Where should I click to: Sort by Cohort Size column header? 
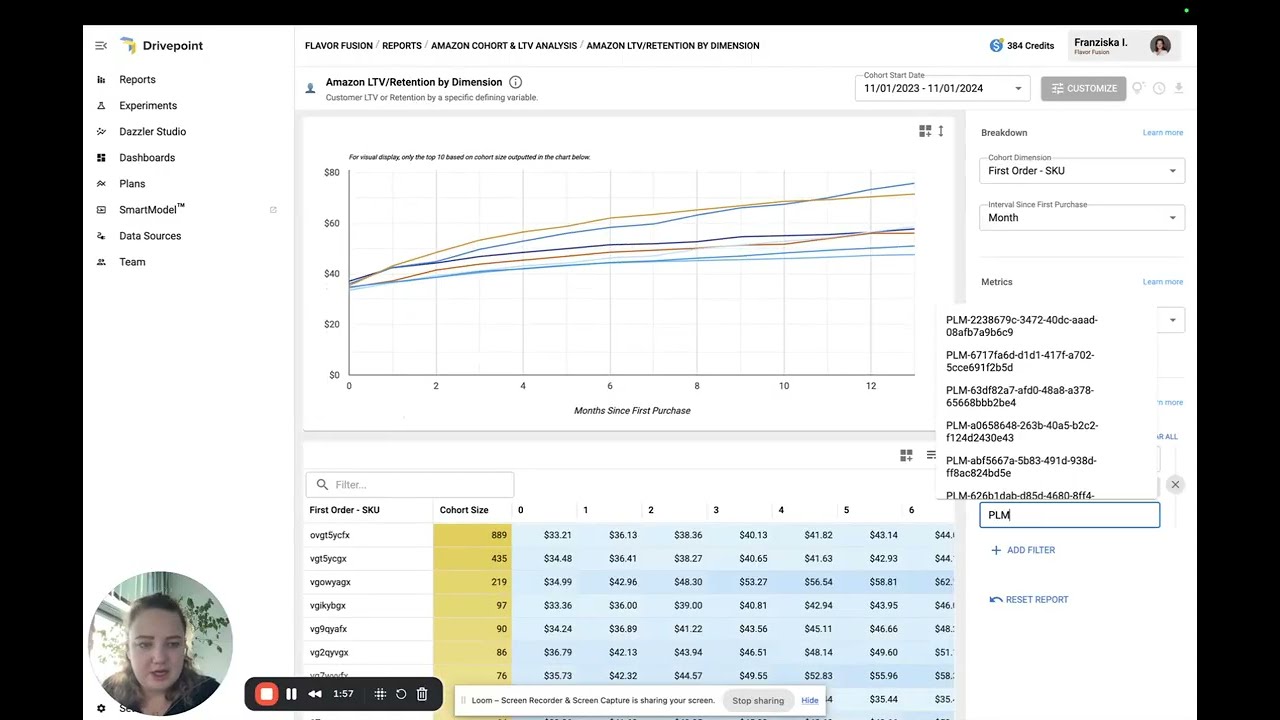point(464,511)
